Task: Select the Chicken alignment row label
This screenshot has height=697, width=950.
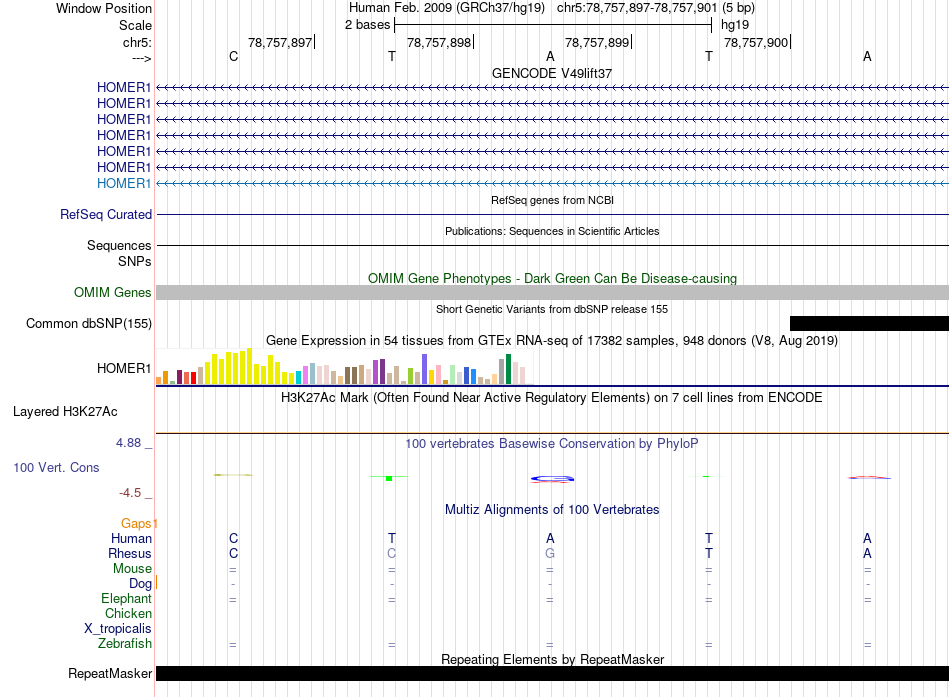Action: tap(128, 613)
